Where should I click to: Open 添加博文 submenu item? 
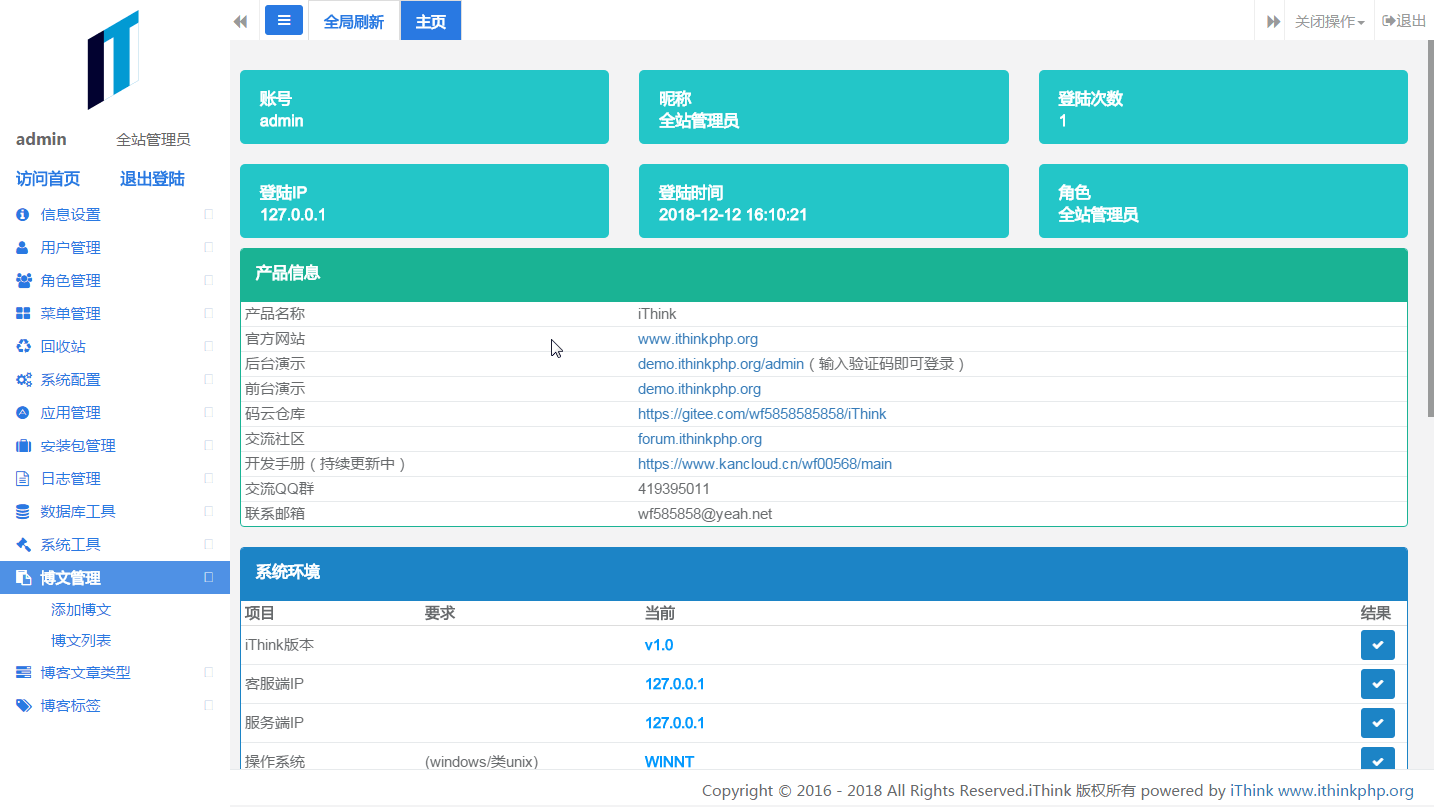[x=81, y=610]
